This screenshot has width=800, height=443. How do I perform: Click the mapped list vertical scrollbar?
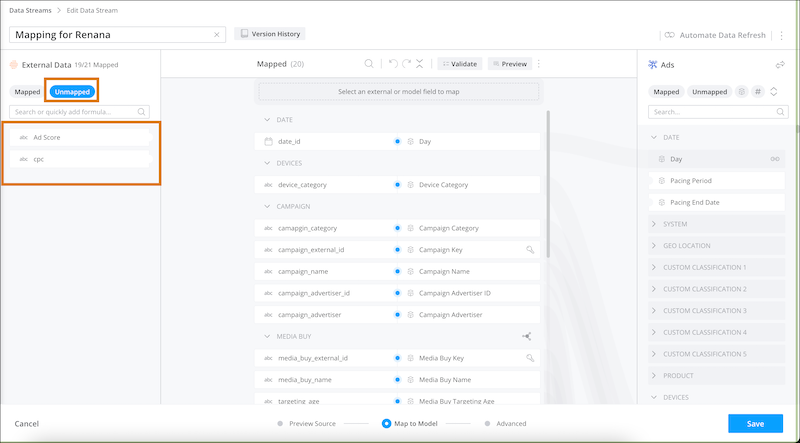548,184
